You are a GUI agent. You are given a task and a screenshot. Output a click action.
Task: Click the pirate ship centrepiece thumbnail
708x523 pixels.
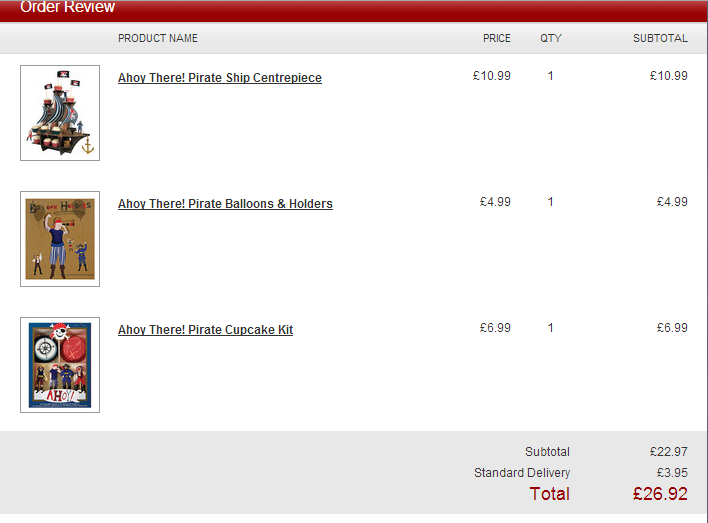click(60, 113)
